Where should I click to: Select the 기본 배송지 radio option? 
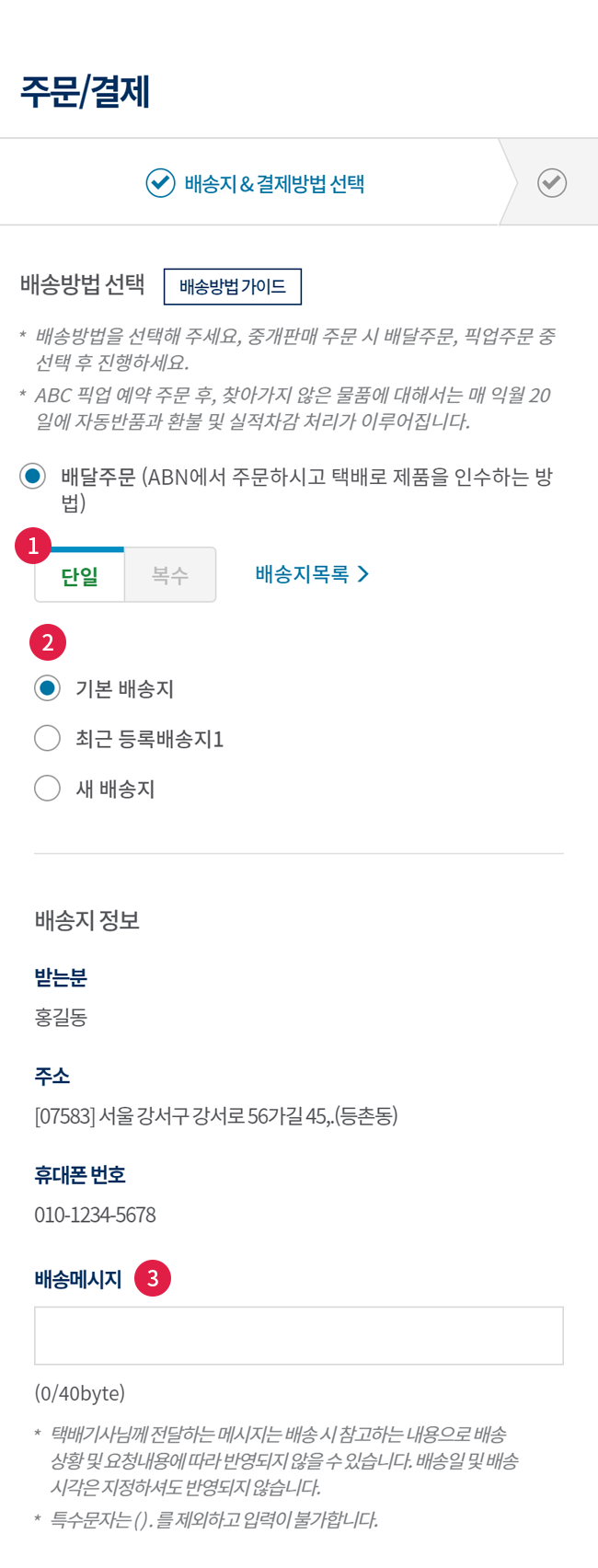[48, 688]
